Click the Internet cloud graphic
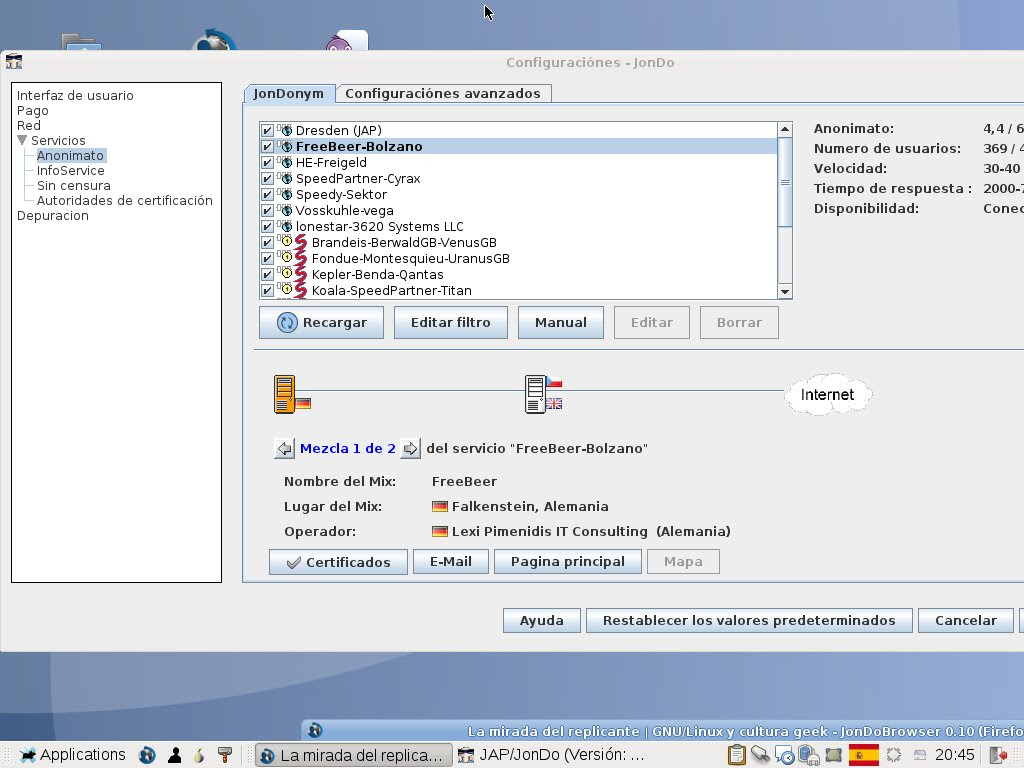The image size is (1024, 768). pyautogui.click(x=827, y=394)
